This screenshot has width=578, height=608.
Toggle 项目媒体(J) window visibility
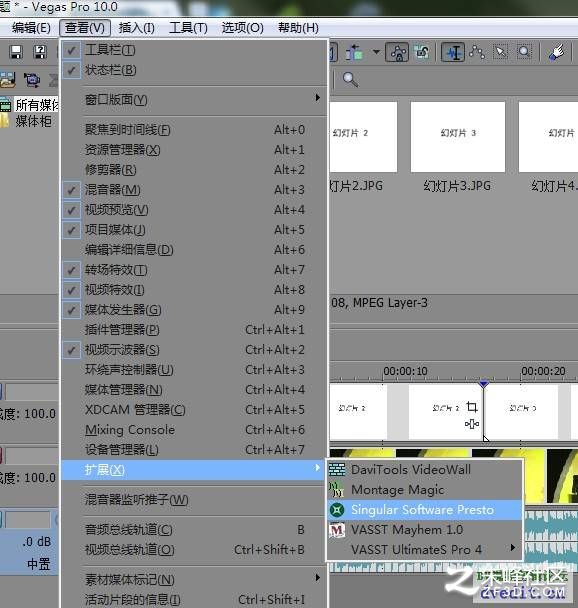pos(194,230)
